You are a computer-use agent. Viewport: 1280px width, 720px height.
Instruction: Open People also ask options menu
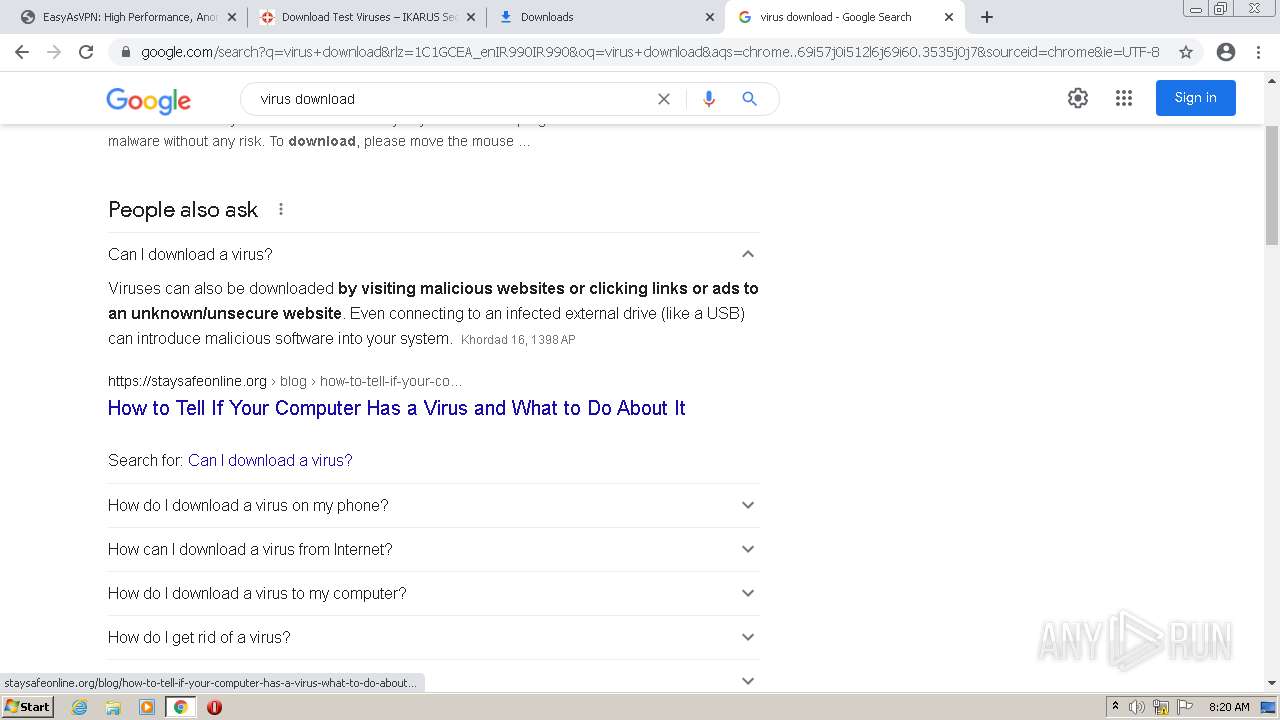pyautogui.click(x=281, y=209)
